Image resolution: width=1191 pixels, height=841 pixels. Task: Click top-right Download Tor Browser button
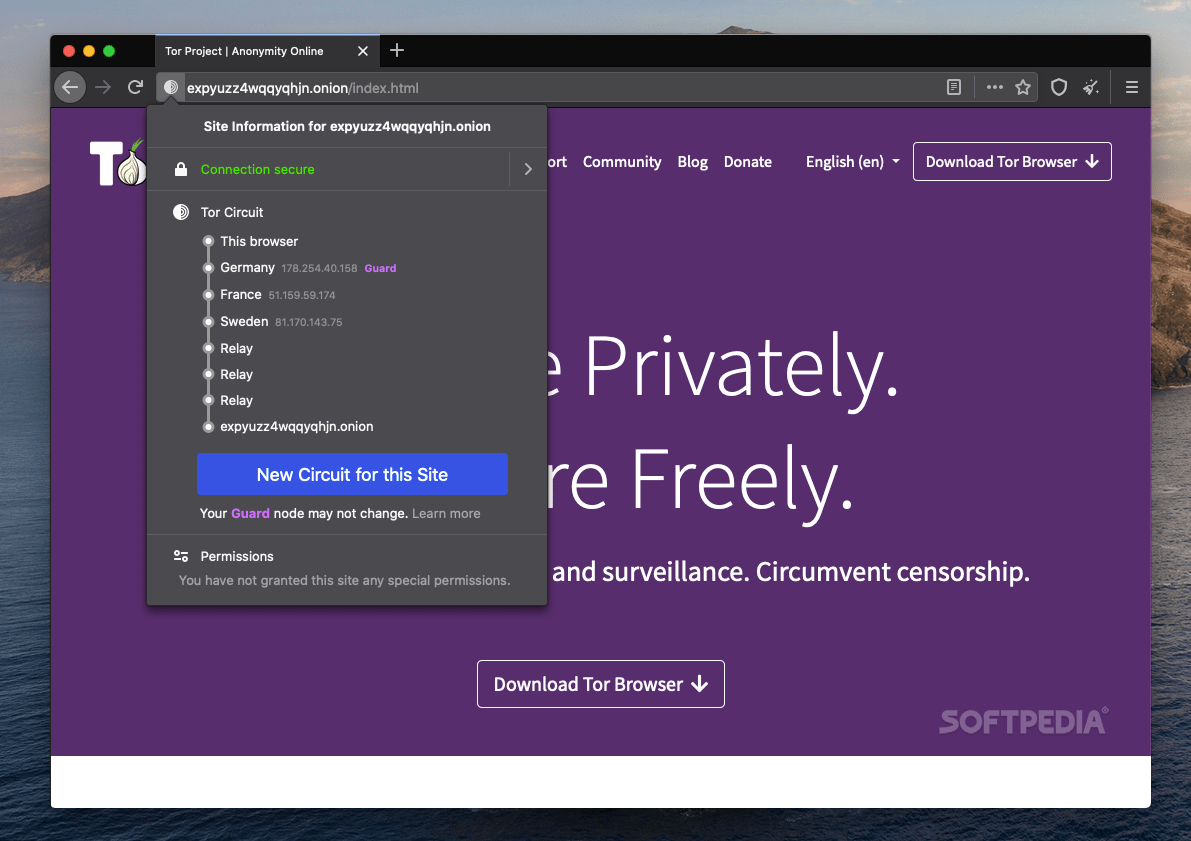(1012, 162)
